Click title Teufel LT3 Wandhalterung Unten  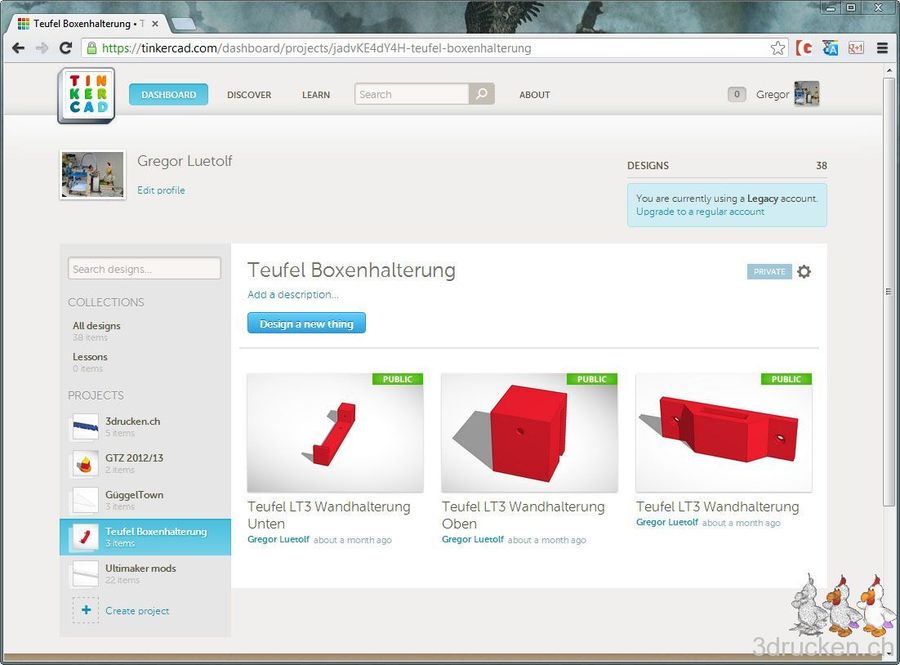(329, 515)
